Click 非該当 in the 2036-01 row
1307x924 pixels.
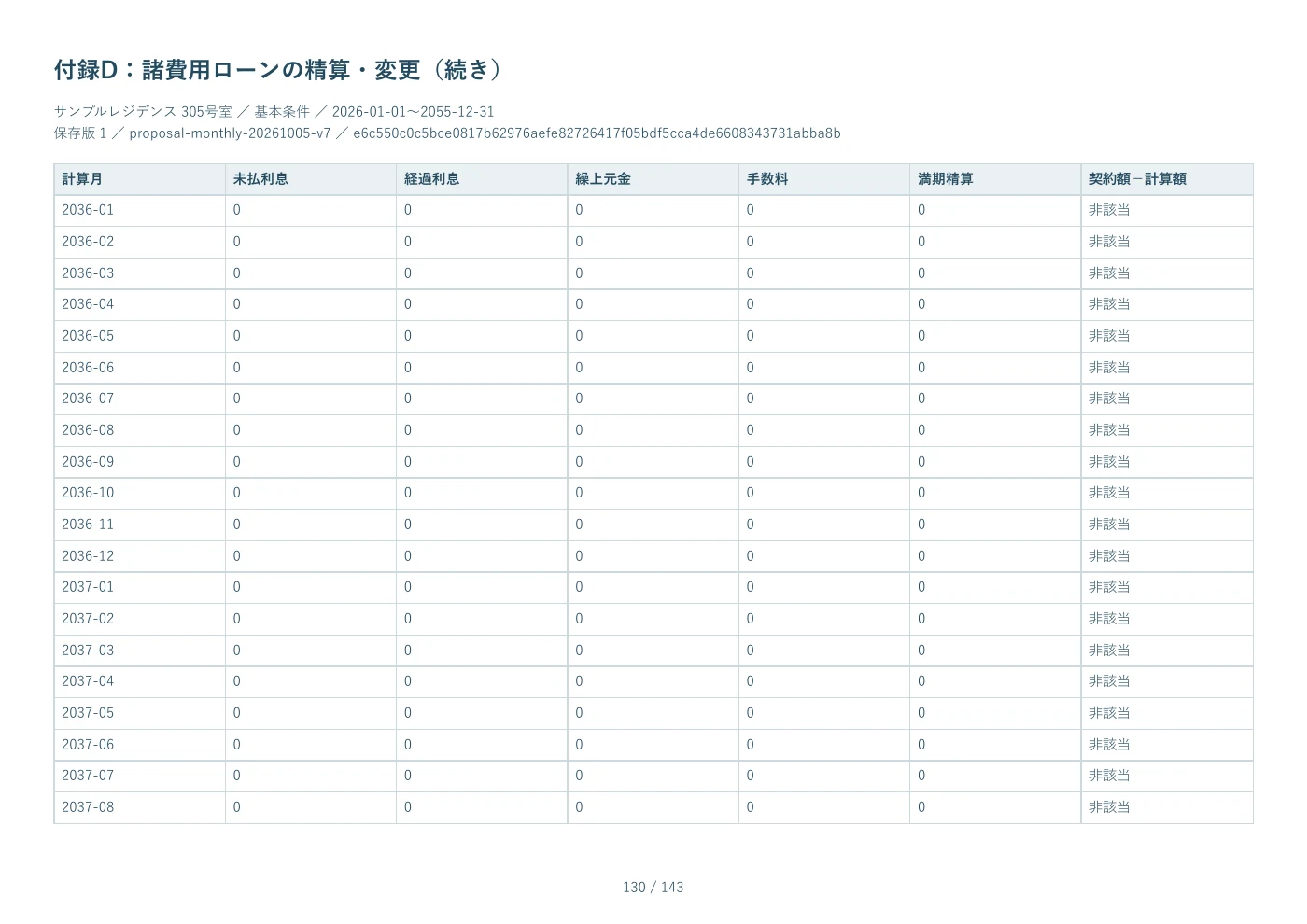tap(1109, 211)
